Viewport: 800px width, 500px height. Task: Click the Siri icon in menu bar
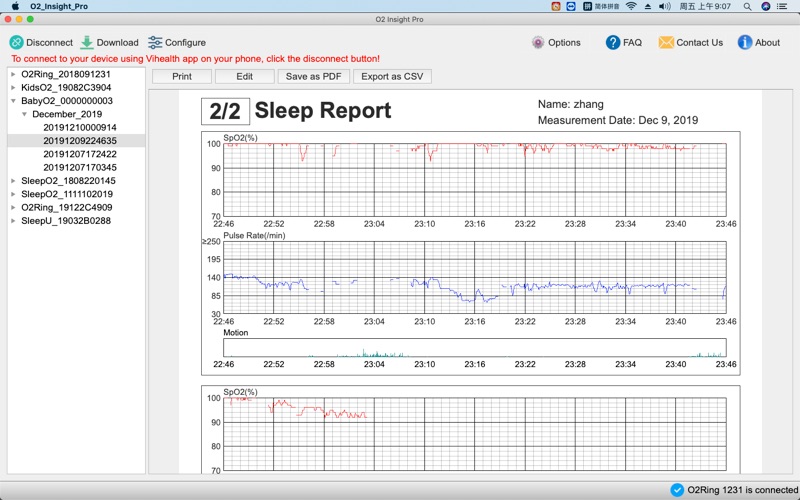765,6
